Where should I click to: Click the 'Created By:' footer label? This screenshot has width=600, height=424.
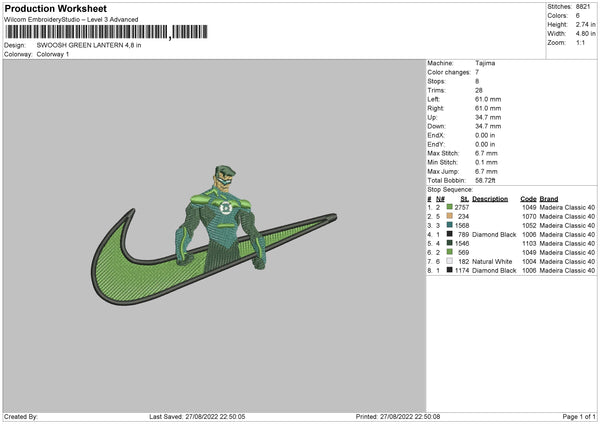click(21, 416)
